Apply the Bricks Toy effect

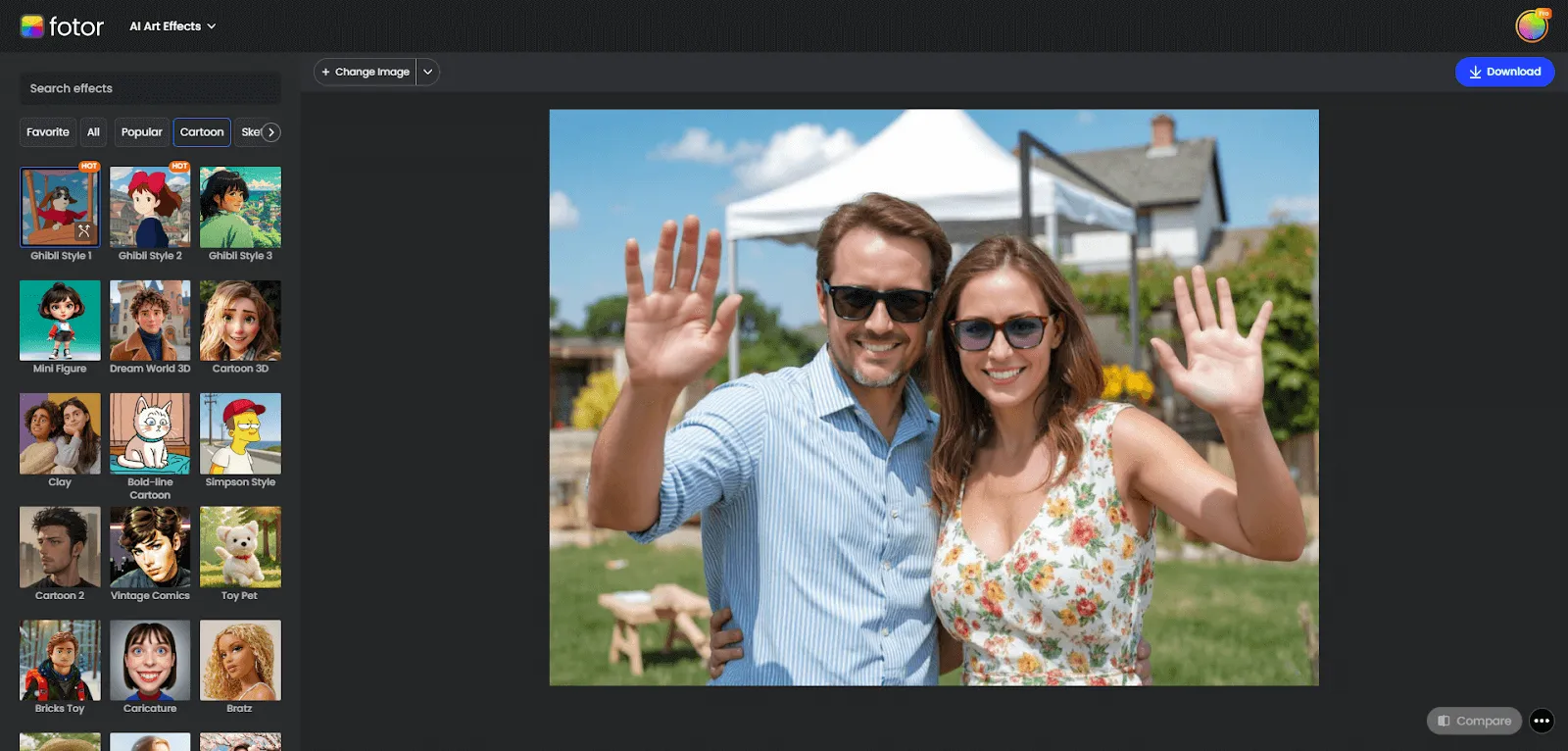pos(60,660)
